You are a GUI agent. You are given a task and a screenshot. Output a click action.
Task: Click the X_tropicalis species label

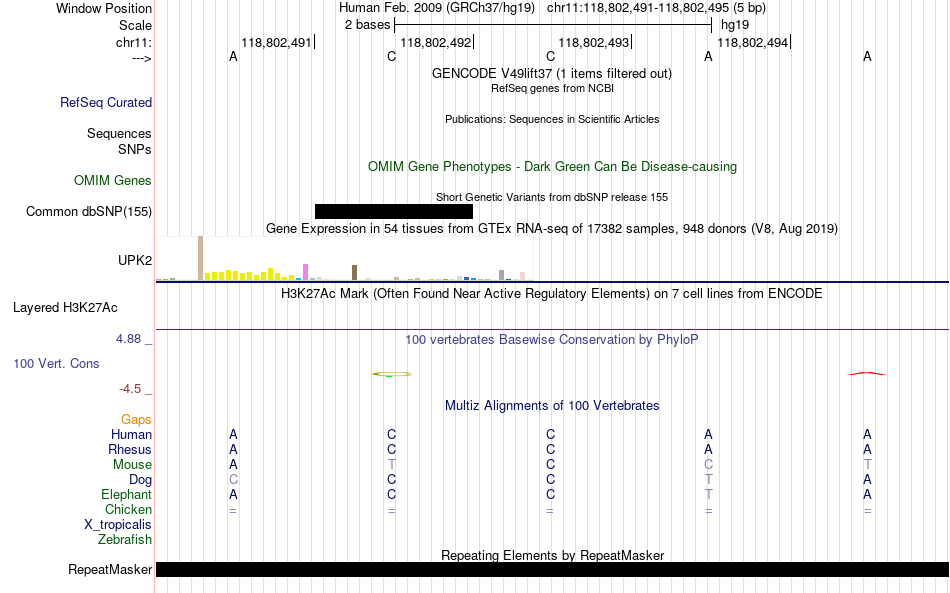point(118,525)
